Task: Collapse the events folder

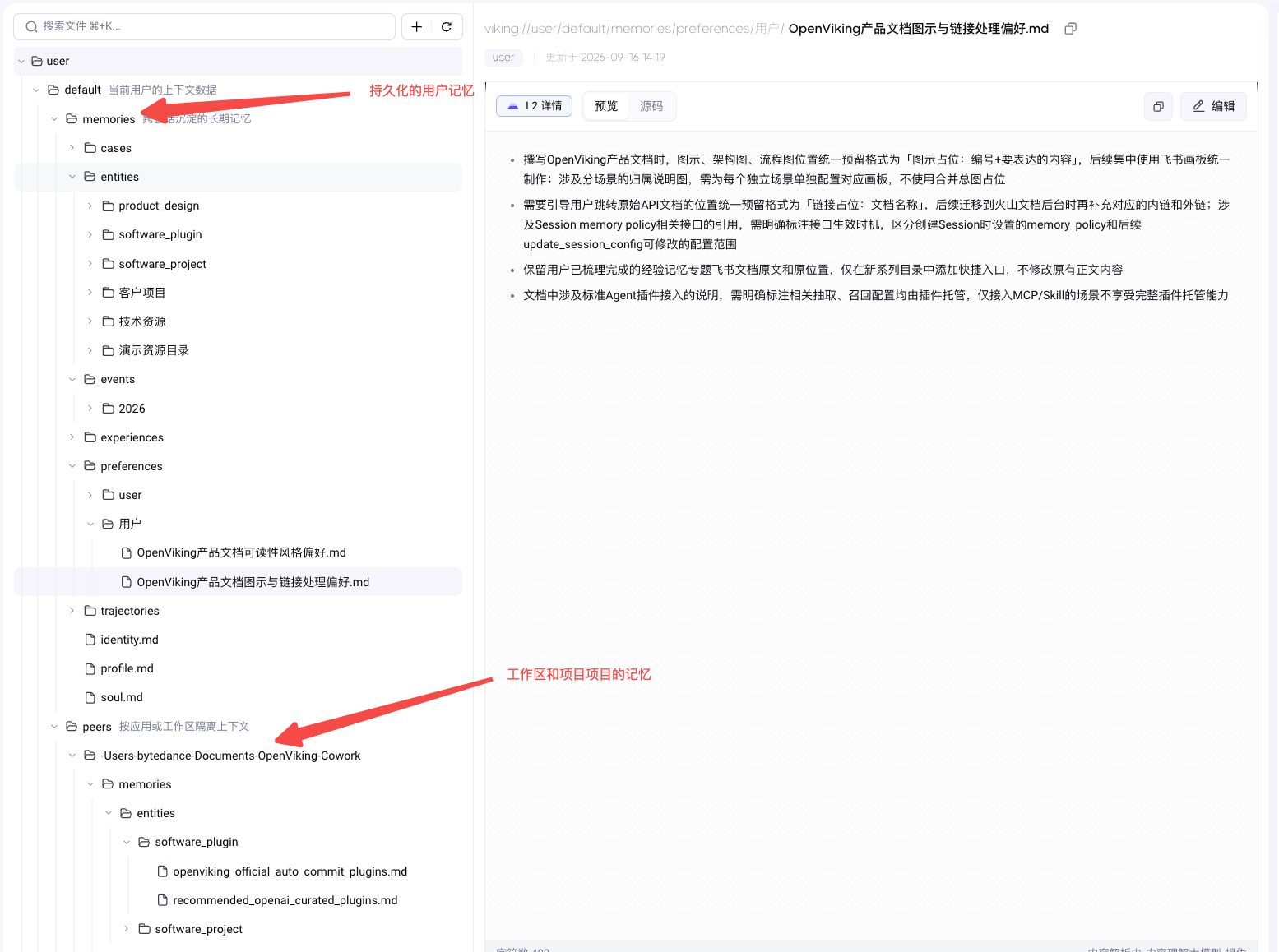Action: (x=72, y=379)
